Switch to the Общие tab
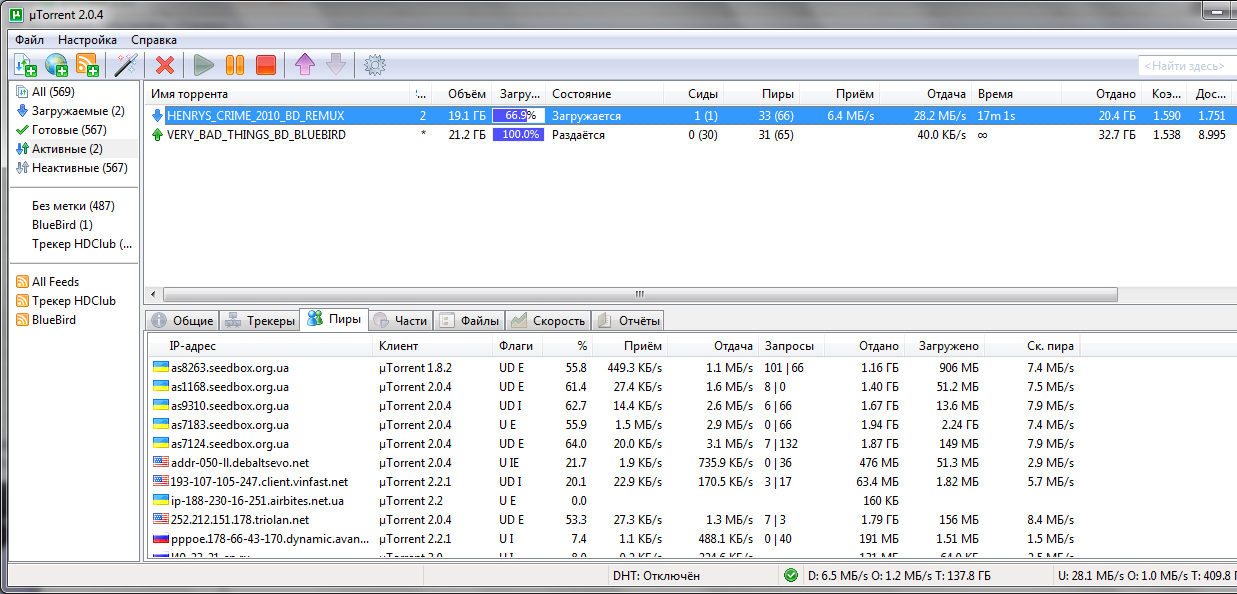The height and width of the screenshot is (594, 1237). [x=182, y=321]
